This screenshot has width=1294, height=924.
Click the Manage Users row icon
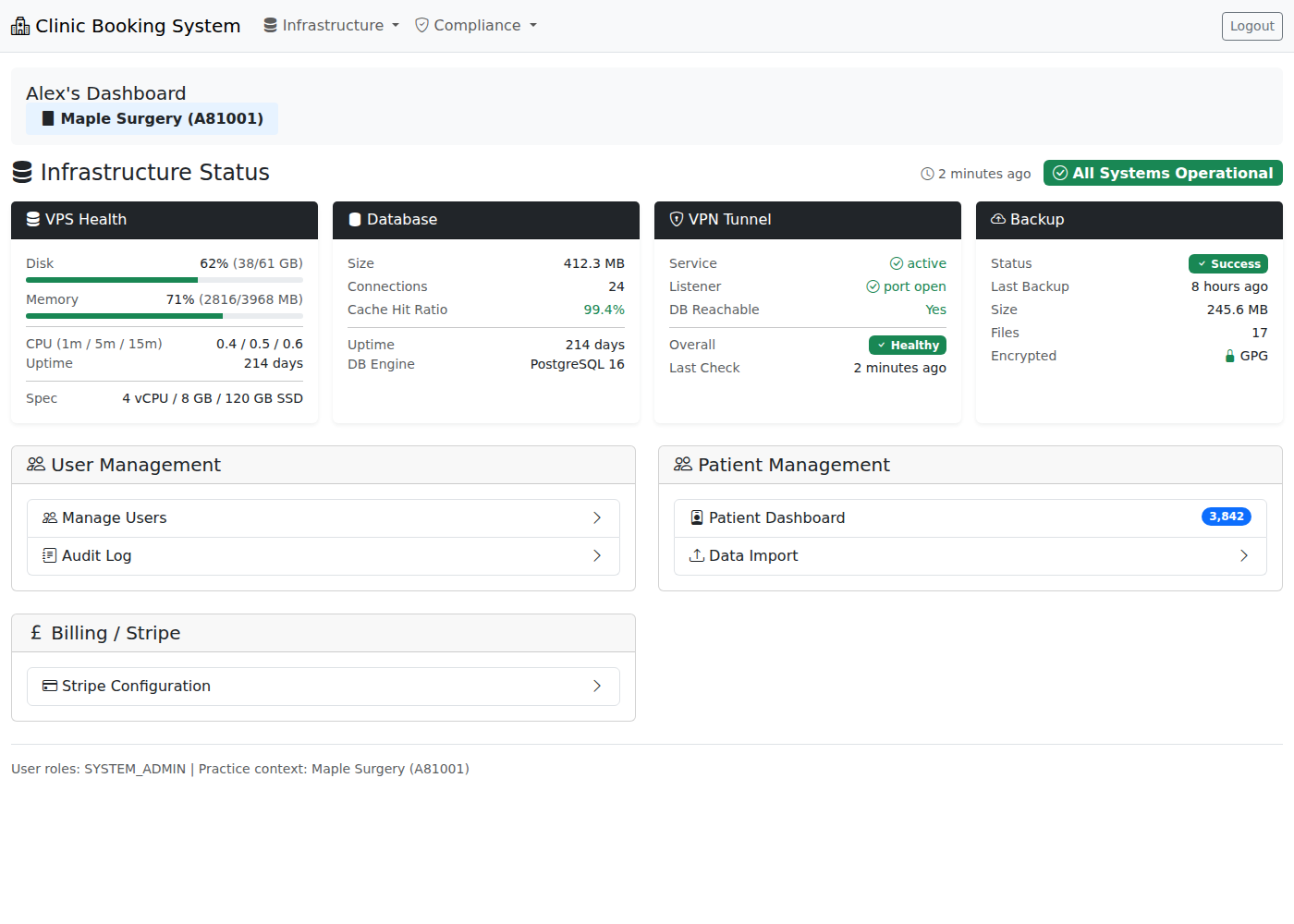point(50,517)
